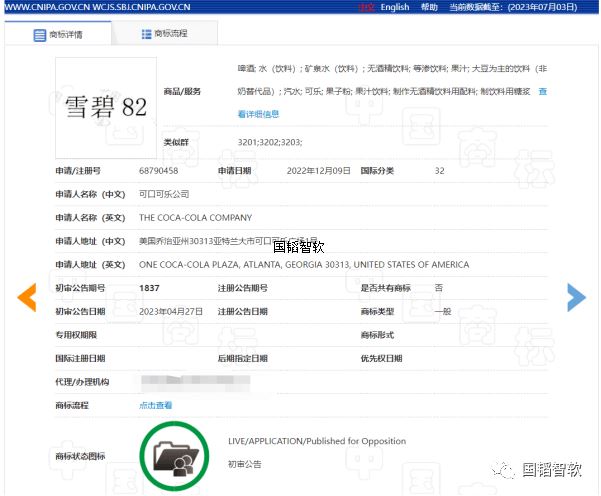Click the 类似群 field label
Image resolution: width=601 pixels, height=496 pixels.
176,142
